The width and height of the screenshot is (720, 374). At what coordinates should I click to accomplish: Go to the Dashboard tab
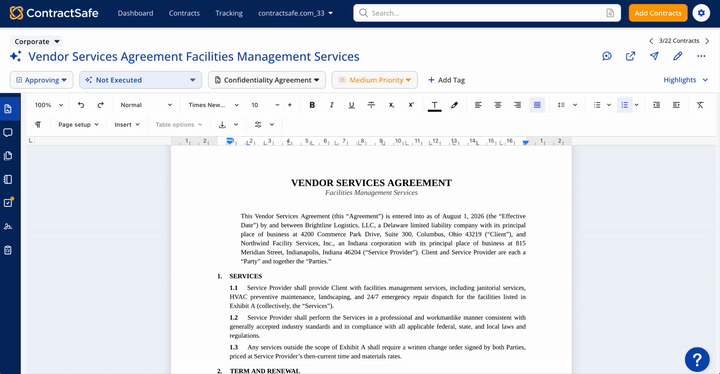click(x=135, y=13)
